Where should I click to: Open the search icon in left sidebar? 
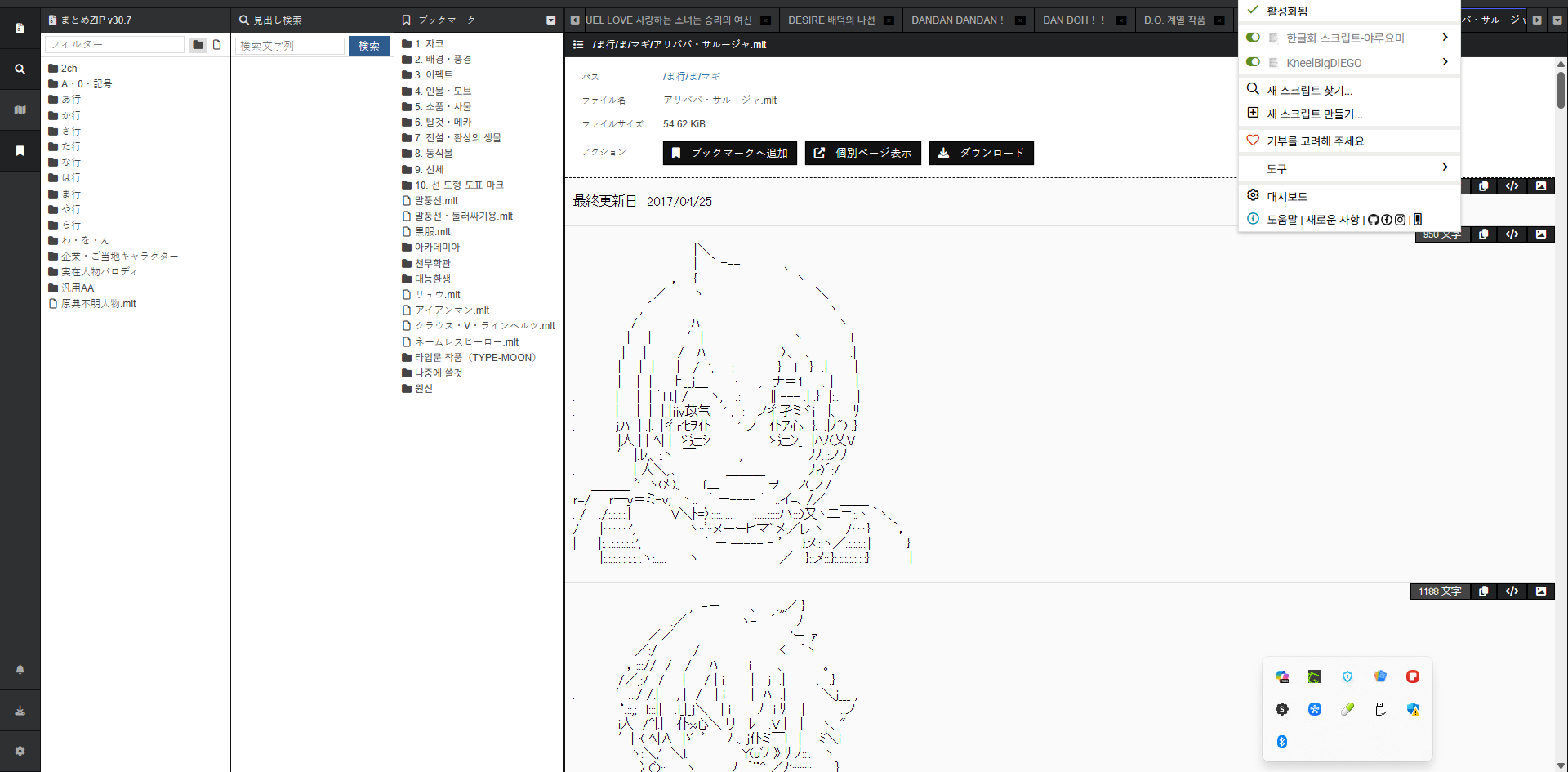[20, 69]
